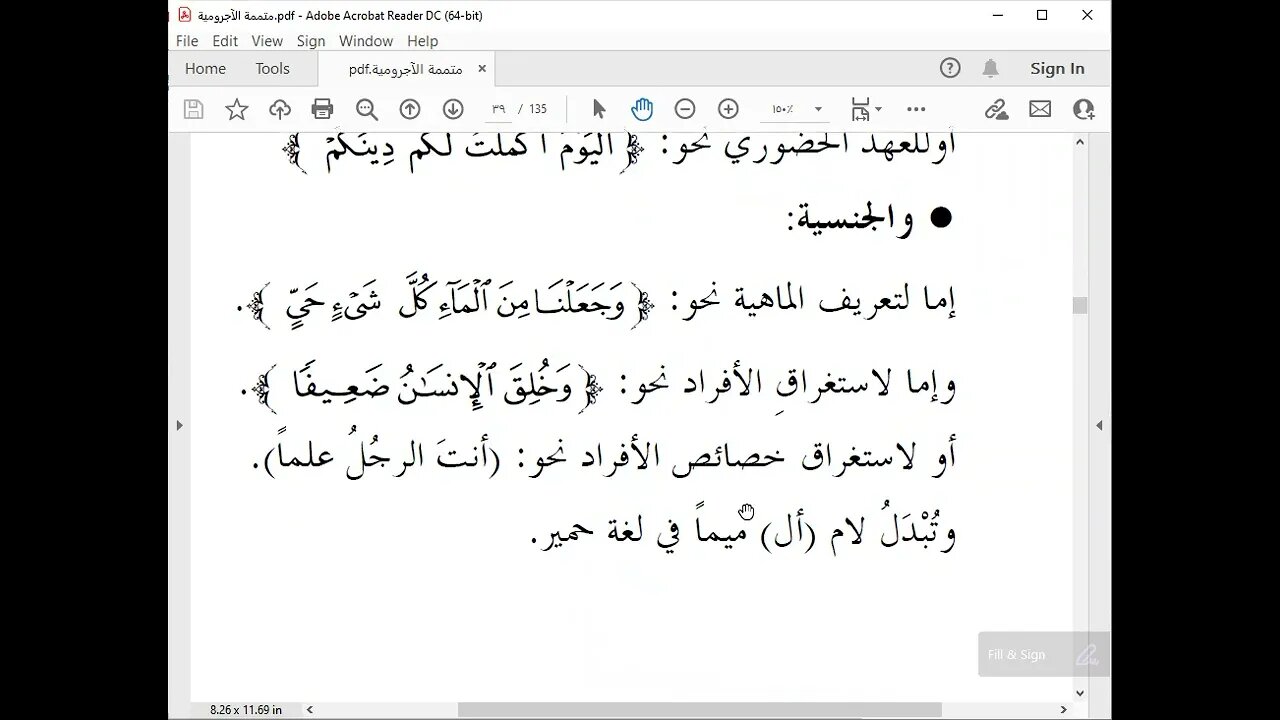Click the Adobe Acrobat PDF icon in title bar
Viewport: 1280px width, 720px height.
[185, 15]
